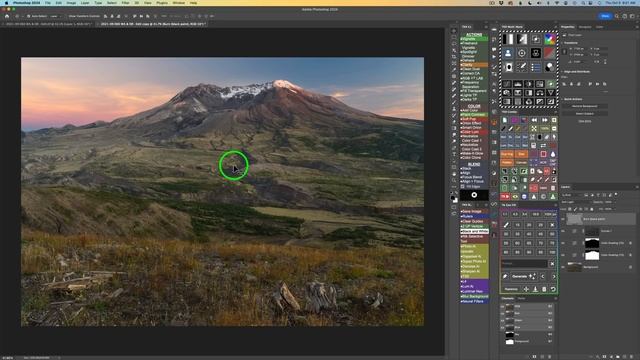Click the download icon in TK Gen Fill panel
This screenshot has height=360, width=640.
pyautogui.click(x=535, y=289)
